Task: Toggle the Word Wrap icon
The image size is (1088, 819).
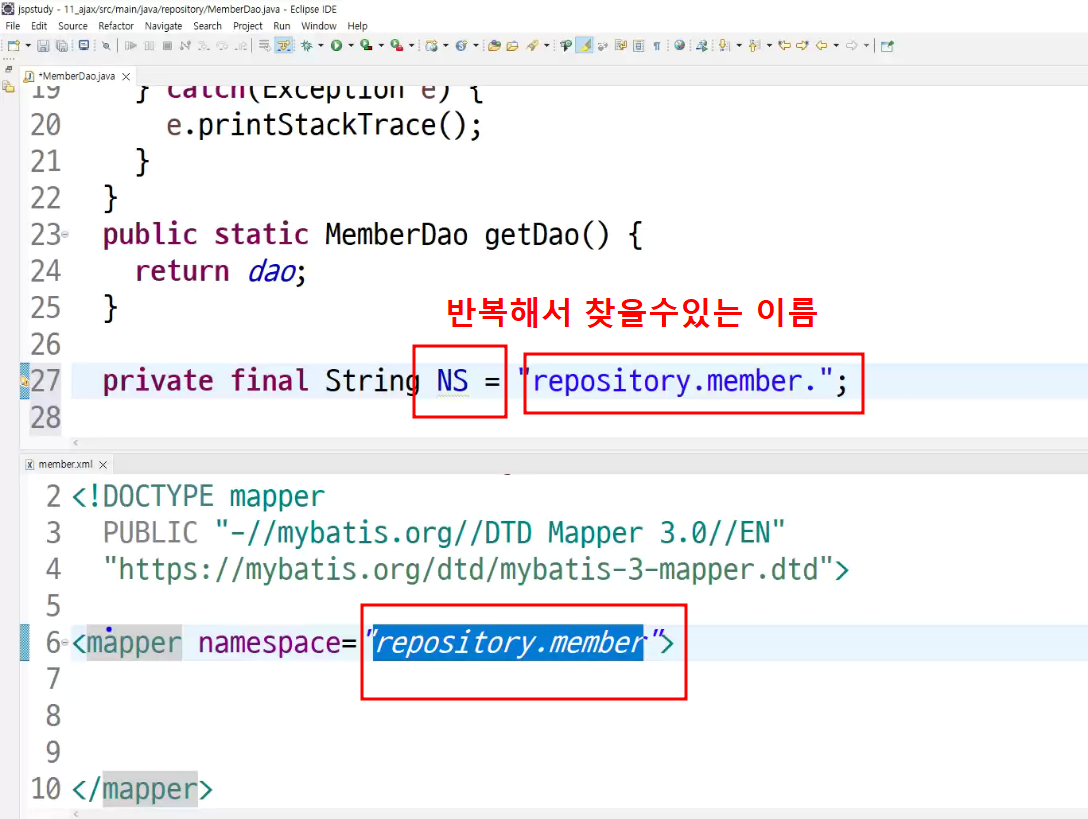Action: pos(621,46)
